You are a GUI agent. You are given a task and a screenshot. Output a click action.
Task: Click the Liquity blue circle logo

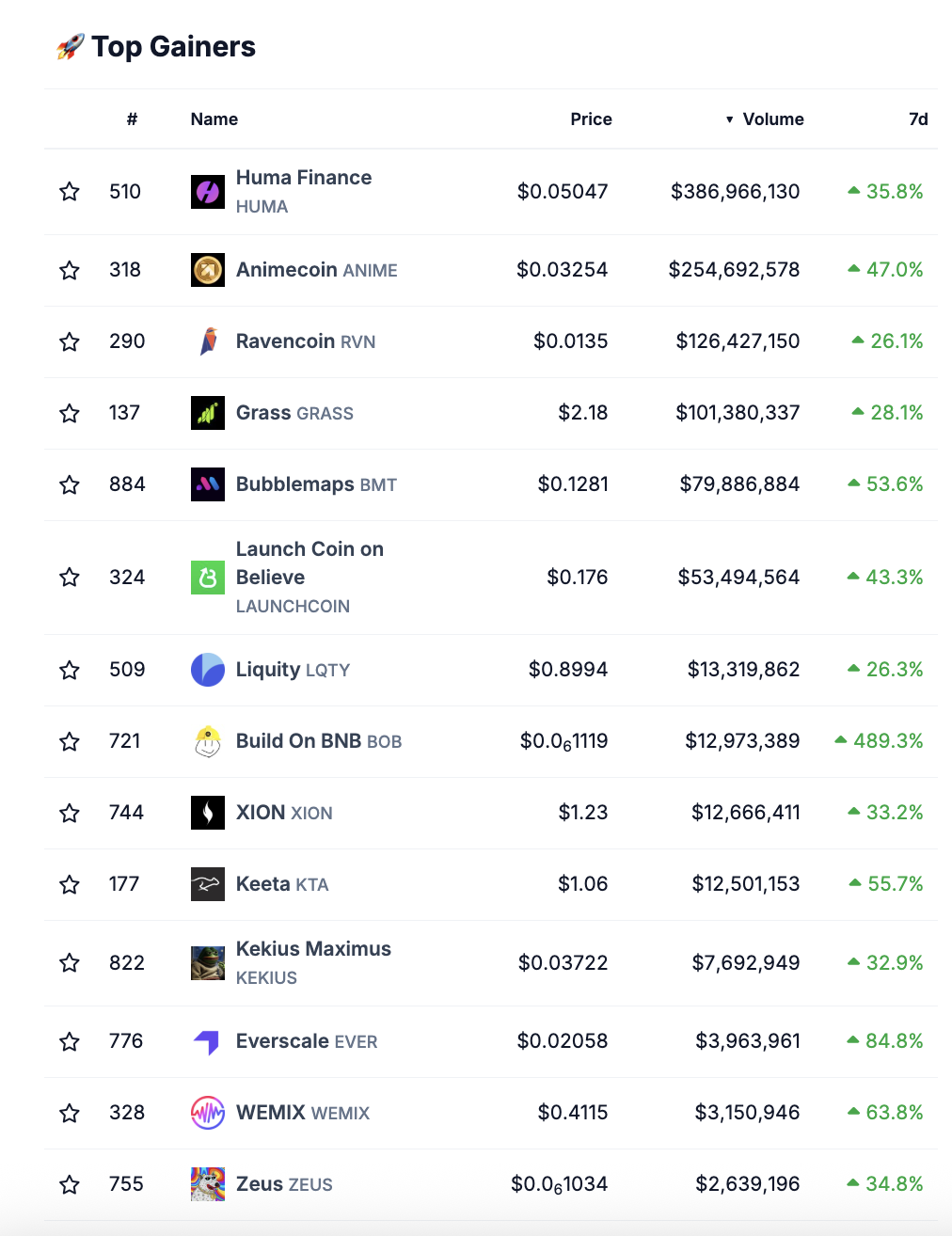[207, 670]
